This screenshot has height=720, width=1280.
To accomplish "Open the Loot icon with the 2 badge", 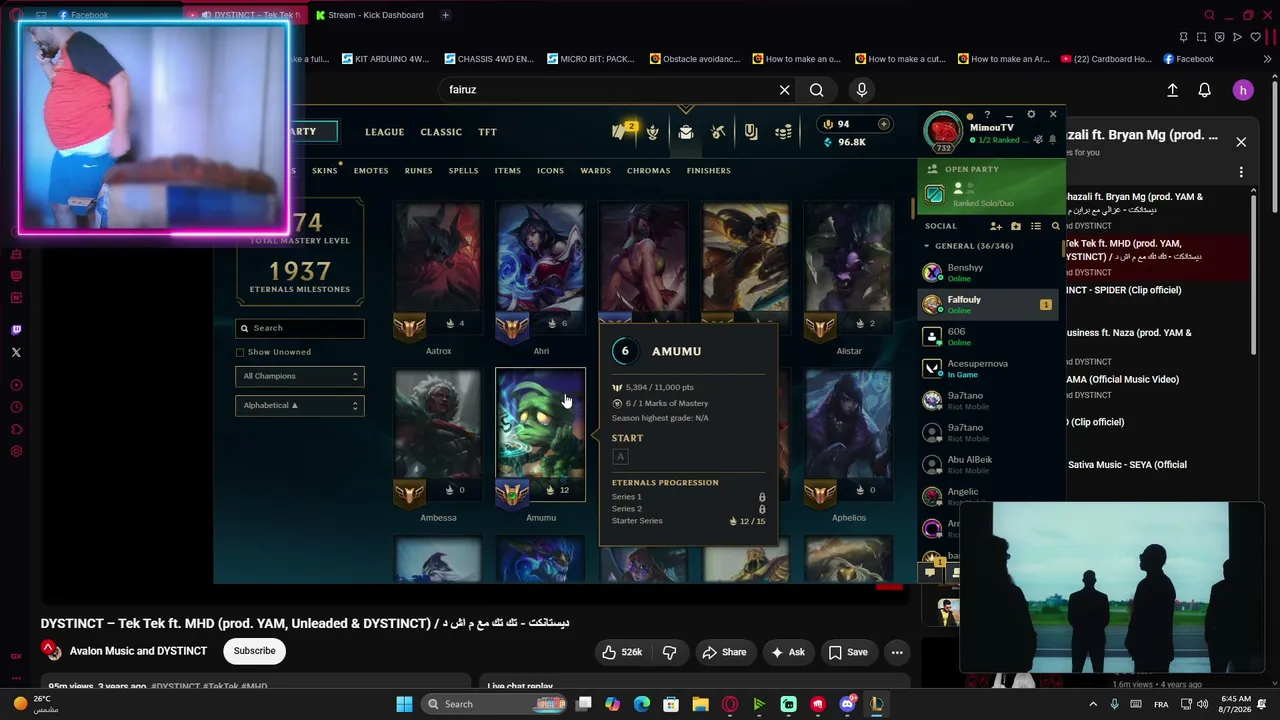I will 624,131.
